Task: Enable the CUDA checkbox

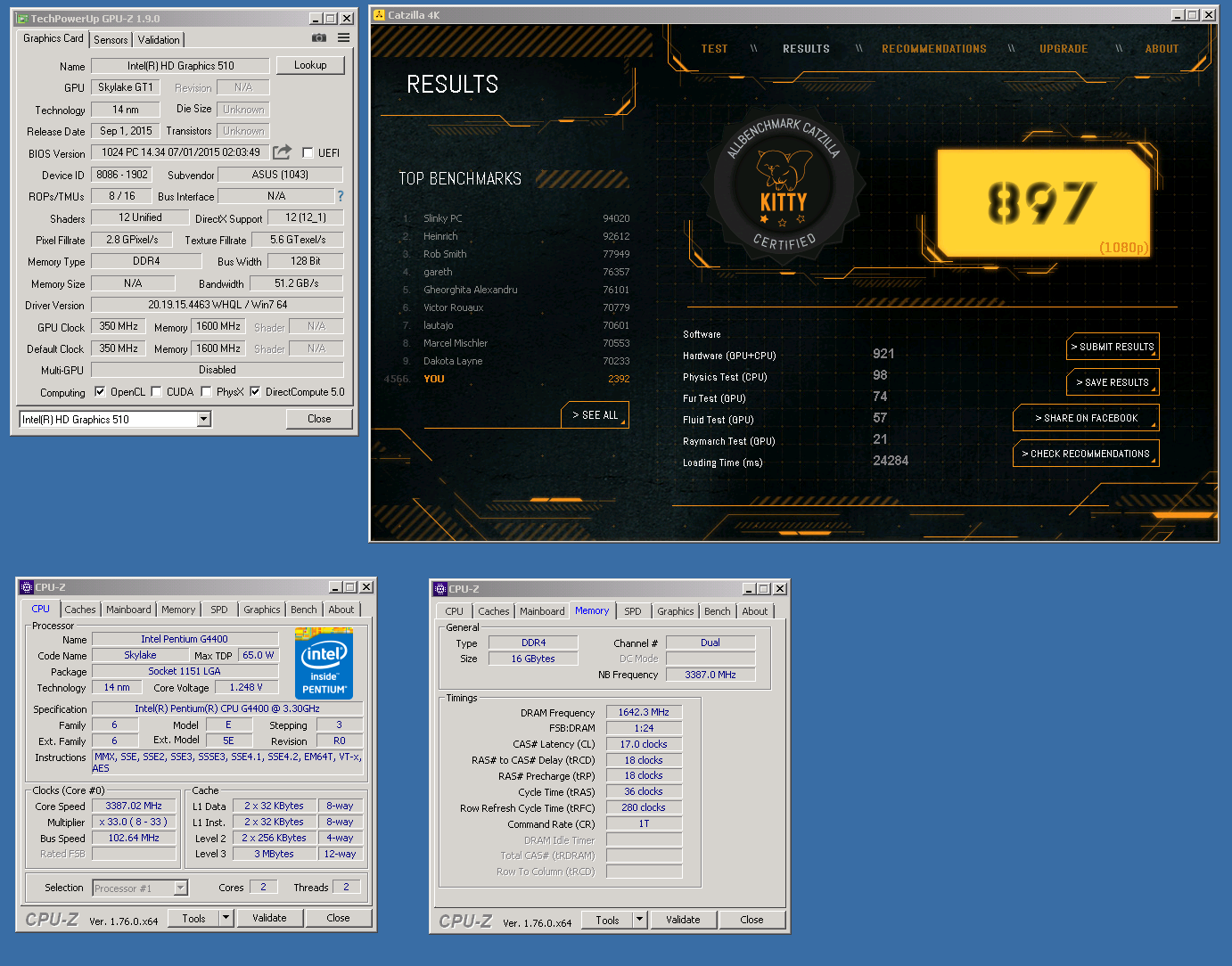Action: point(157,391)
